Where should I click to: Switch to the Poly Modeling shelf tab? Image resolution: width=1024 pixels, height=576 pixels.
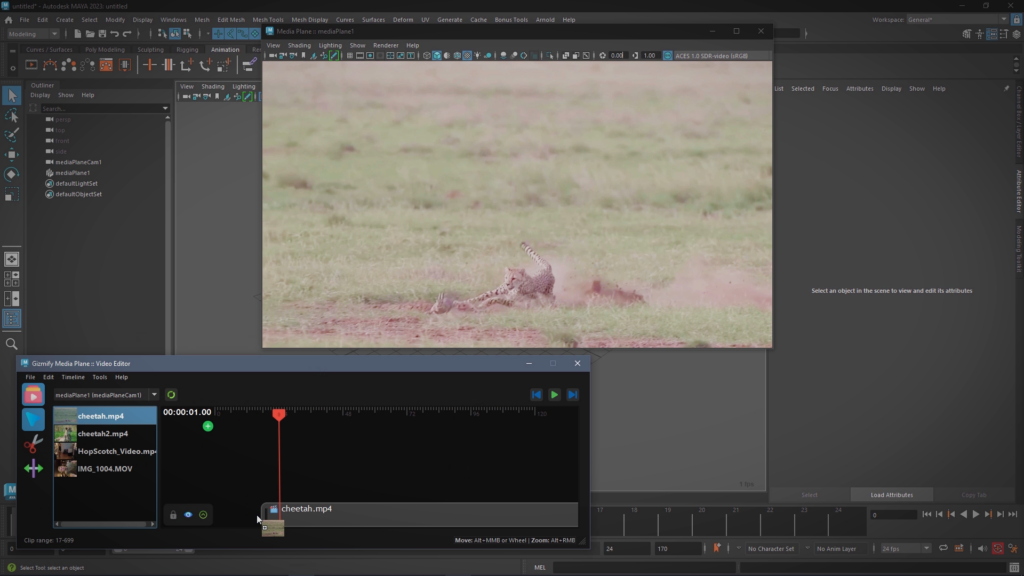click(x=104, y=50)
